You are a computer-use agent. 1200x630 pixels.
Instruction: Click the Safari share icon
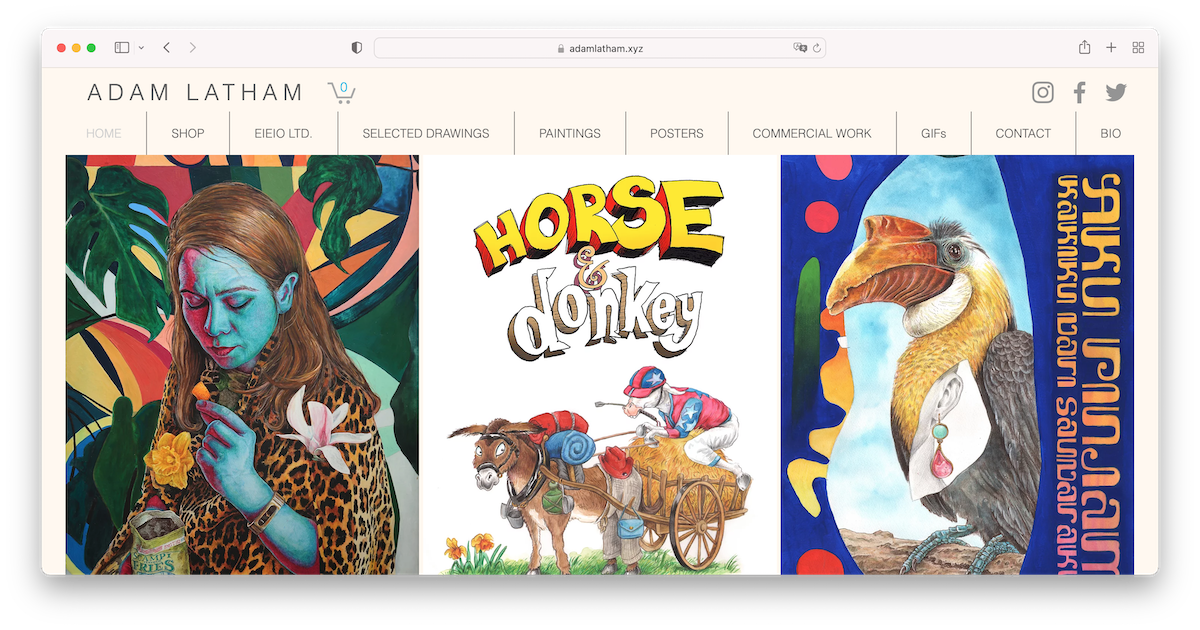[1085, 48]
